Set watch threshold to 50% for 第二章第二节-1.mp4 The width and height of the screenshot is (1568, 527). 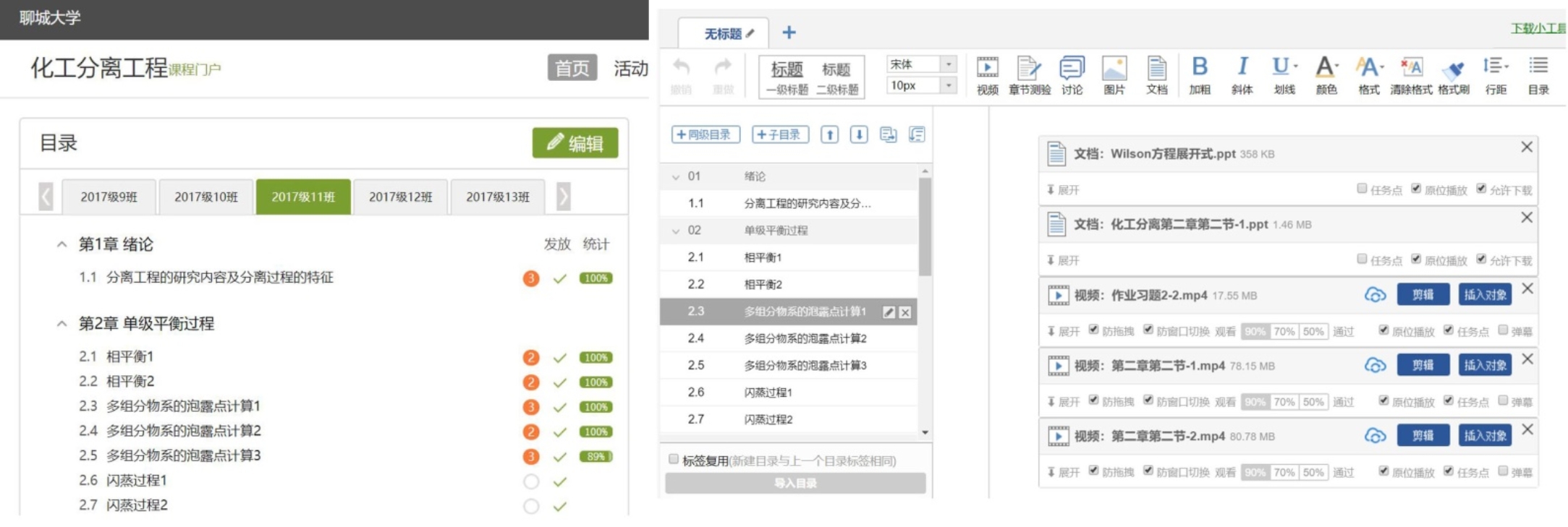coord(1313,402)
